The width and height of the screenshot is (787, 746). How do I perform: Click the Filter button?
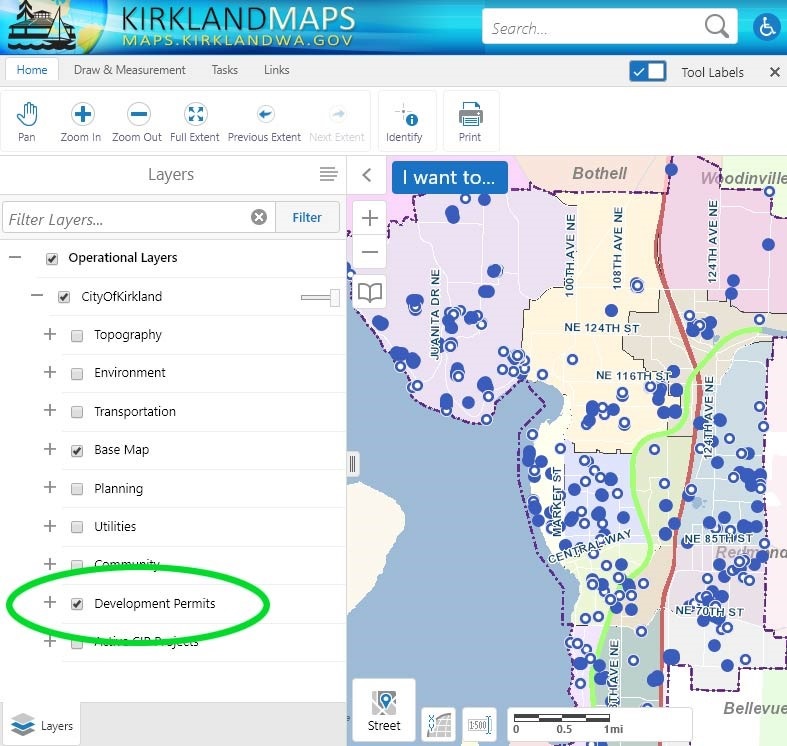coord(307,217)
